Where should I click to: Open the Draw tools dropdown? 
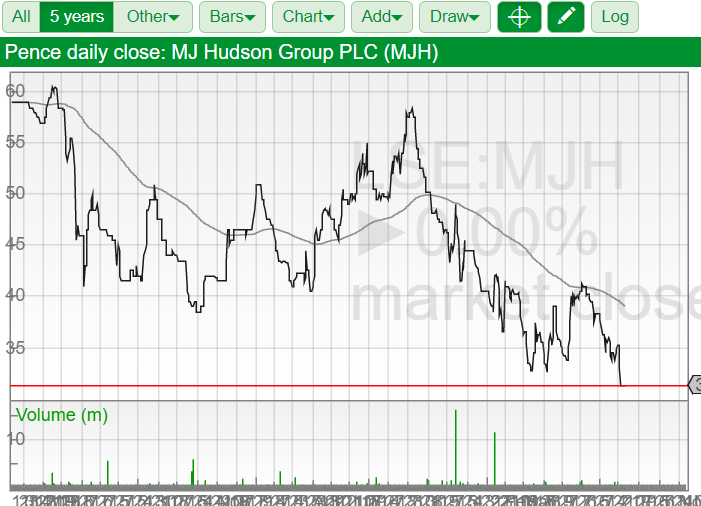click(455, 17)
